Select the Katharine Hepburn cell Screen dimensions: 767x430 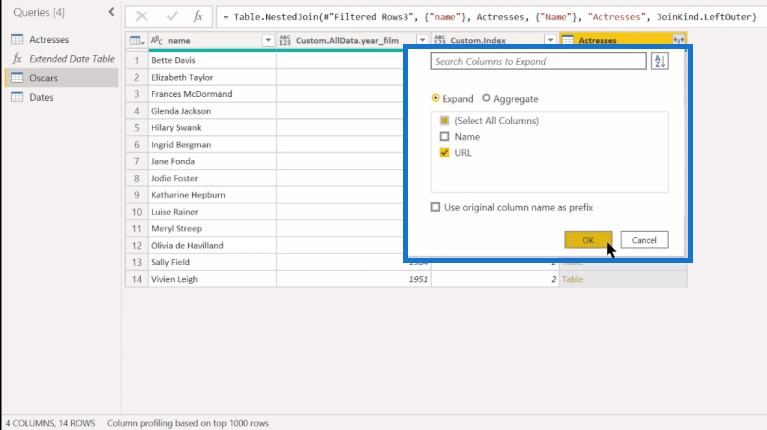[212, 195]
